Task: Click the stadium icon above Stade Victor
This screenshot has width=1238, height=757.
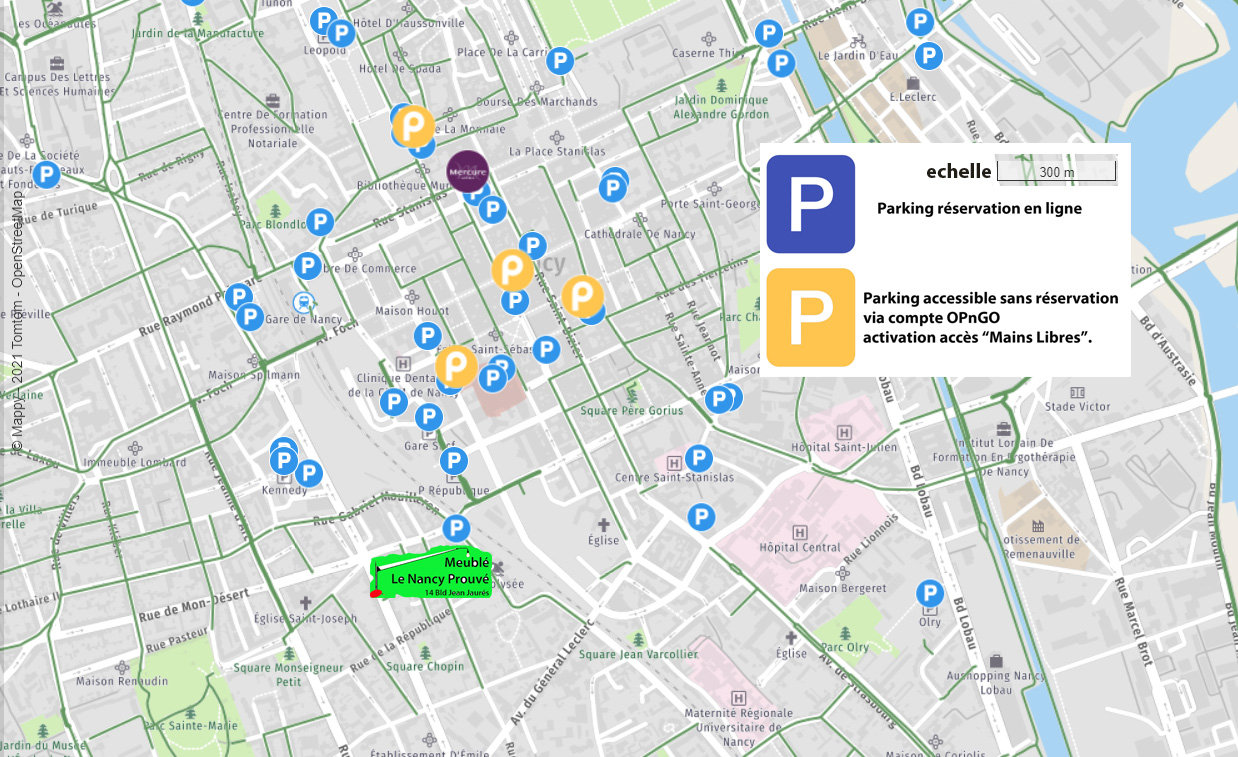Action: [x=1077, y=393]
